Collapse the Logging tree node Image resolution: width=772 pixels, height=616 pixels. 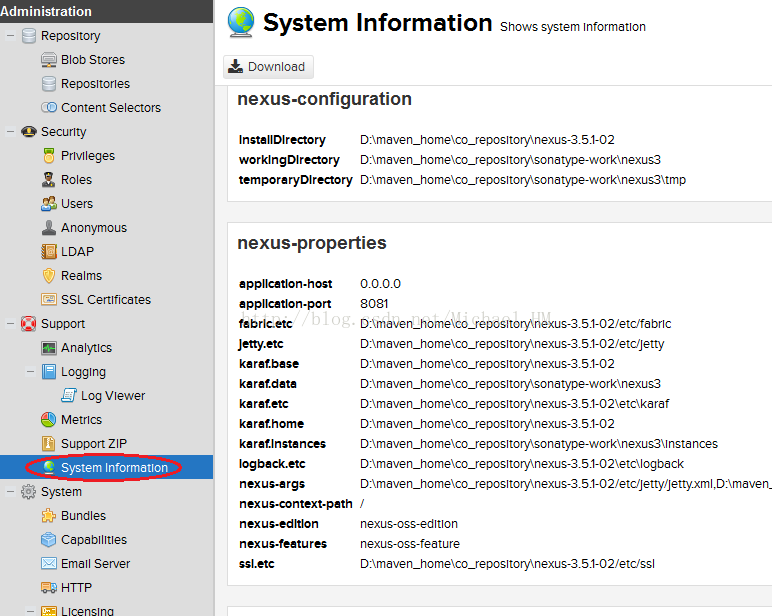[x=30, y=372]
